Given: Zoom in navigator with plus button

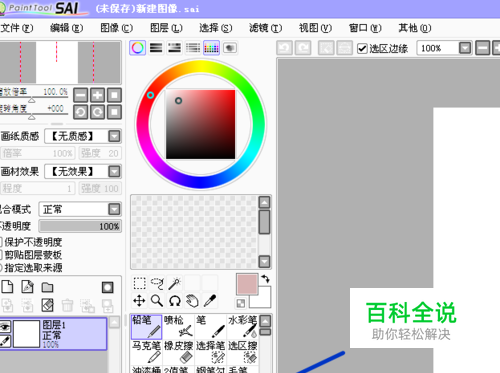Looking at the screenshot, I should tap(97, 95).
